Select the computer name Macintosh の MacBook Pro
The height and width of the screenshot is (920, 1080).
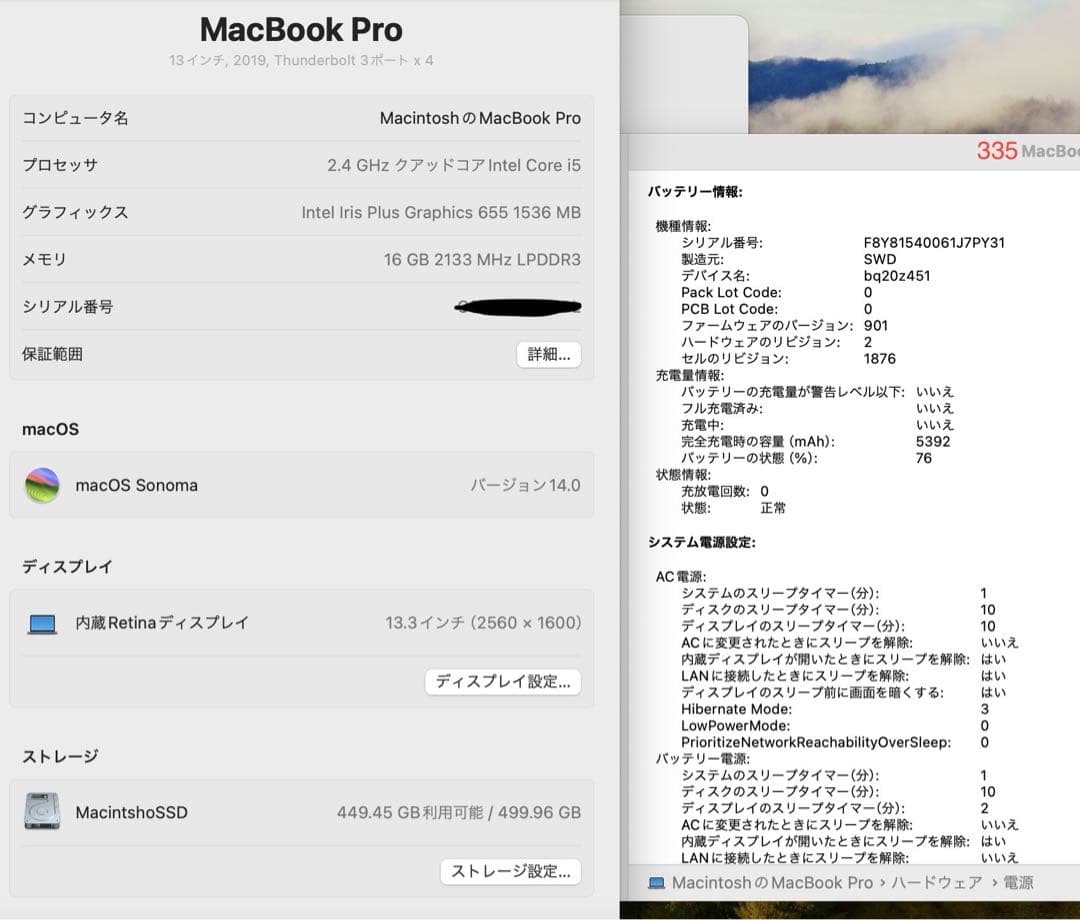point(481,118)
